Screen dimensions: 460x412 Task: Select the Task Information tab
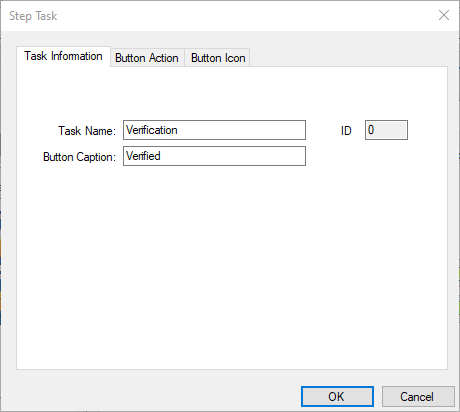(63, 56)
